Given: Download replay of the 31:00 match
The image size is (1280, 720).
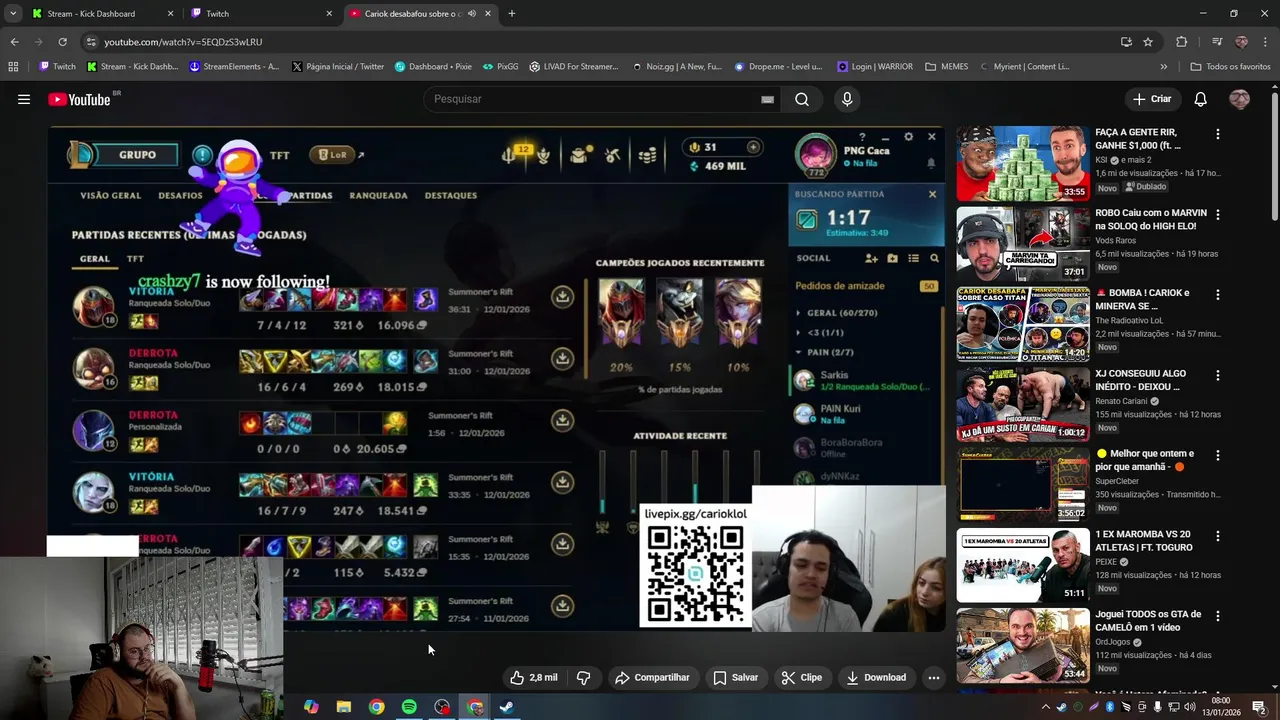Looking at the screenshot, I should click(x=562, y=358).
